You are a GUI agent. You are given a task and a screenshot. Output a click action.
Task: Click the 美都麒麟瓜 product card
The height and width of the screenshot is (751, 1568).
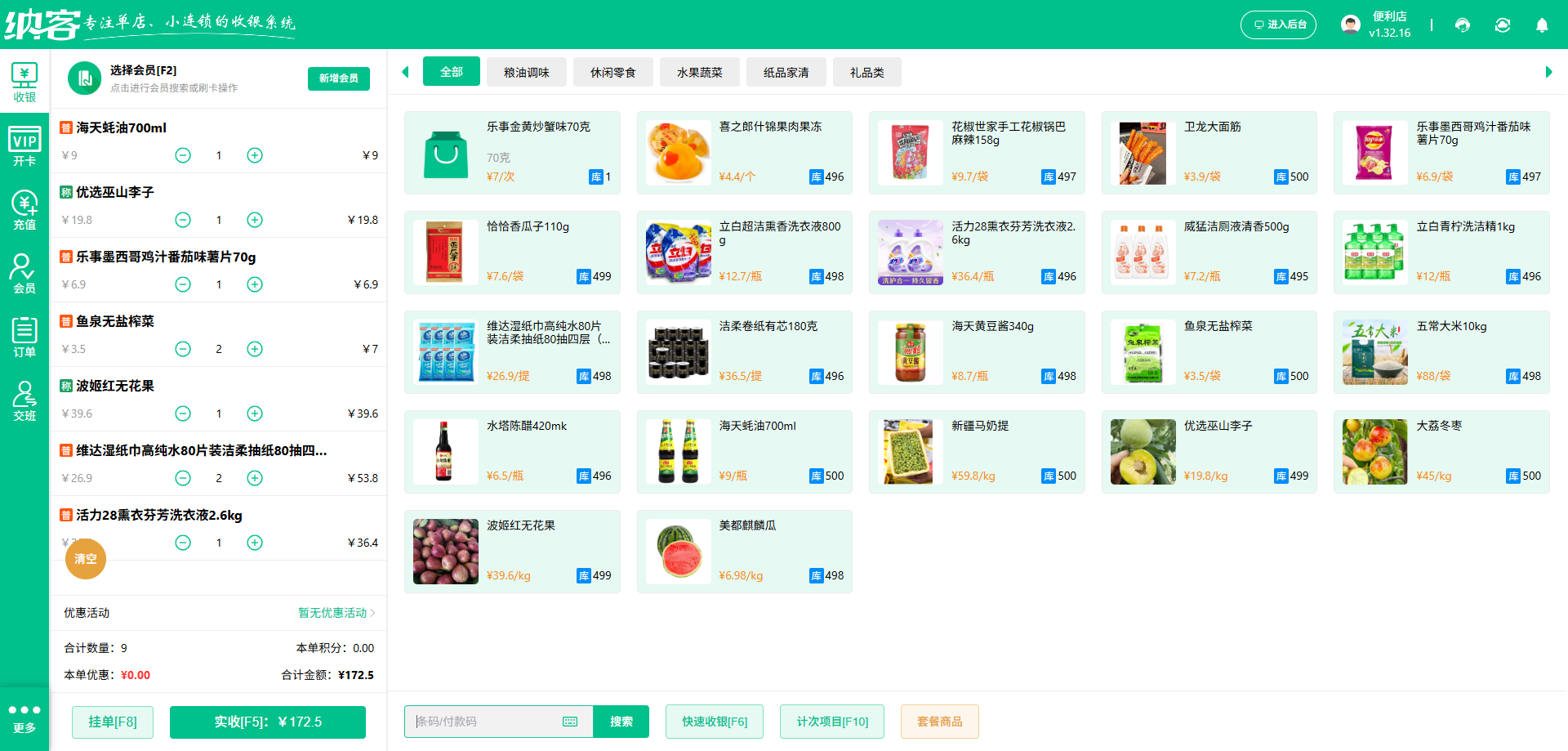coord(744,551)
